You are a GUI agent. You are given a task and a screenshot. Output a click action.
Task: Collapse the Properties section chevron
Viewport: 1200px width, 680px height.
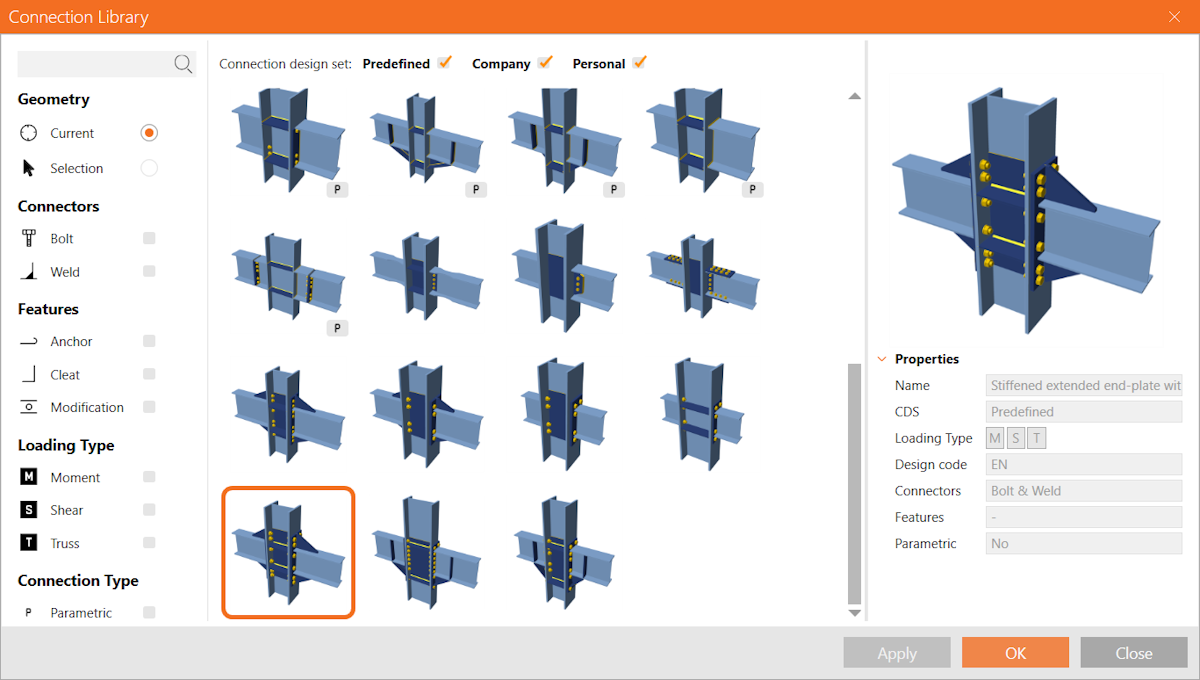pyautogui.click(x=882, y=359)
